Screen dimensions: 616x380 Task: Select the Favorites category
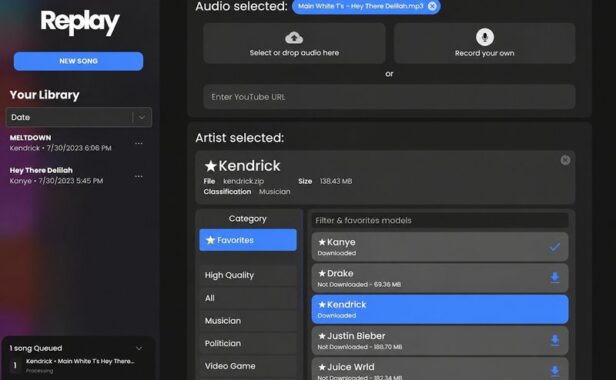click(x=248, y=240)
